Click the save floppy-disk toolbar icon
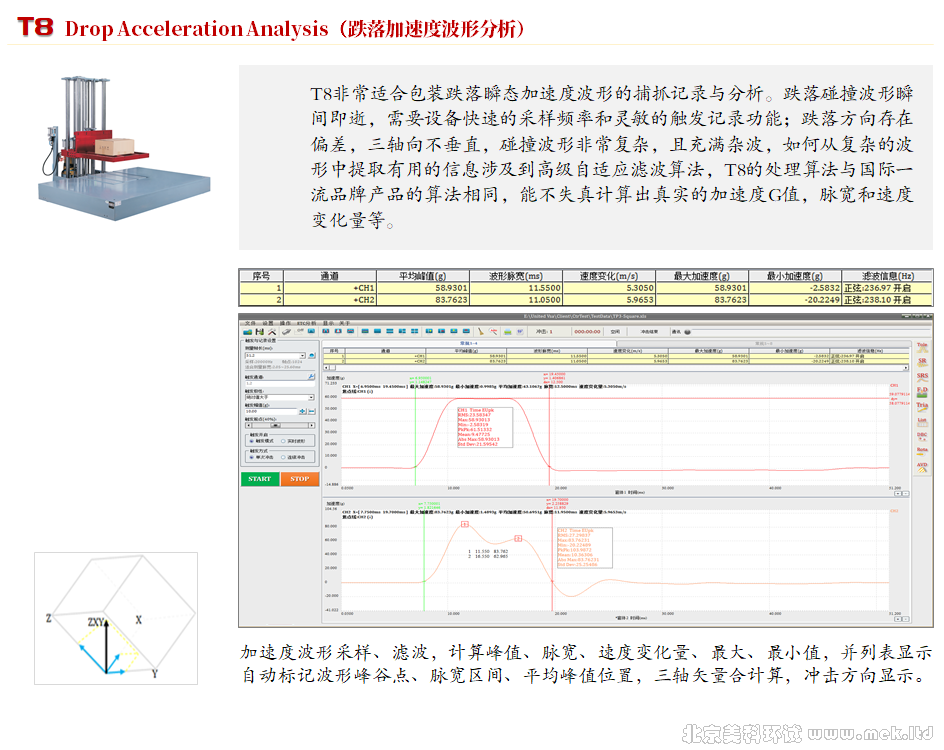The image size is (944, 750). coord(259,332)
